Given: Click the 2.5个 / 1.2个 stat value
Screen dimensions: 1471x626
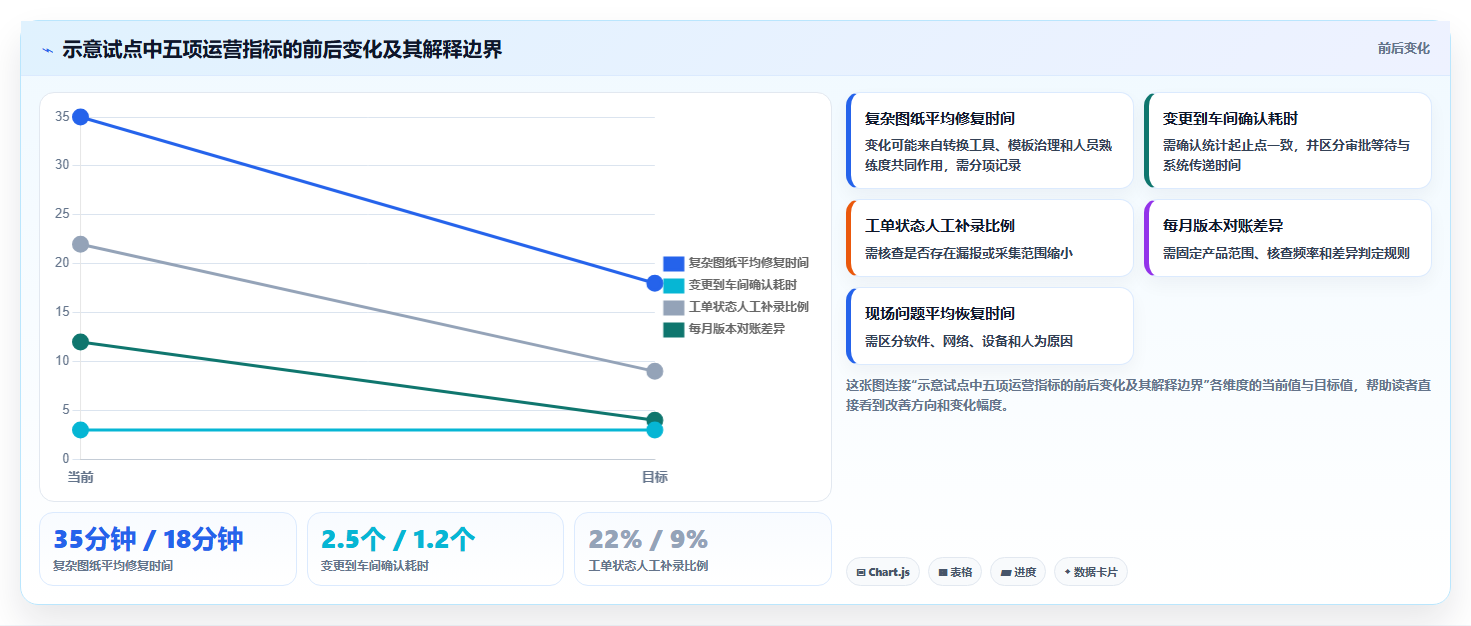Looking at the screenshot, I should 398,539.
